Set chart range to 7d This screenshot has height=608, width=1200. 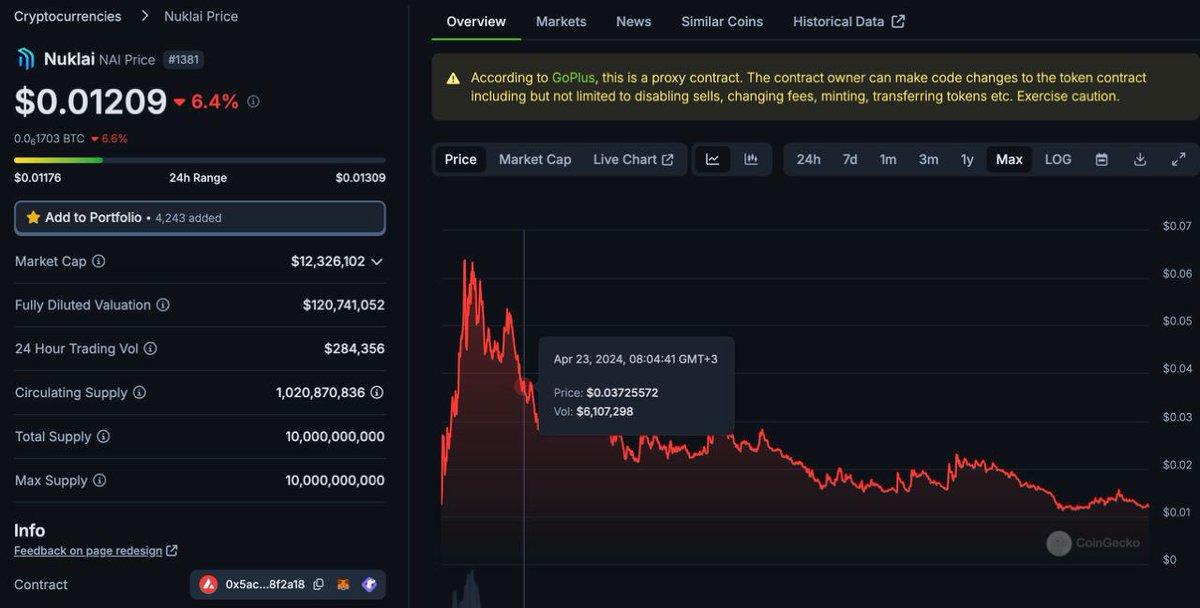tap(850, 160)
